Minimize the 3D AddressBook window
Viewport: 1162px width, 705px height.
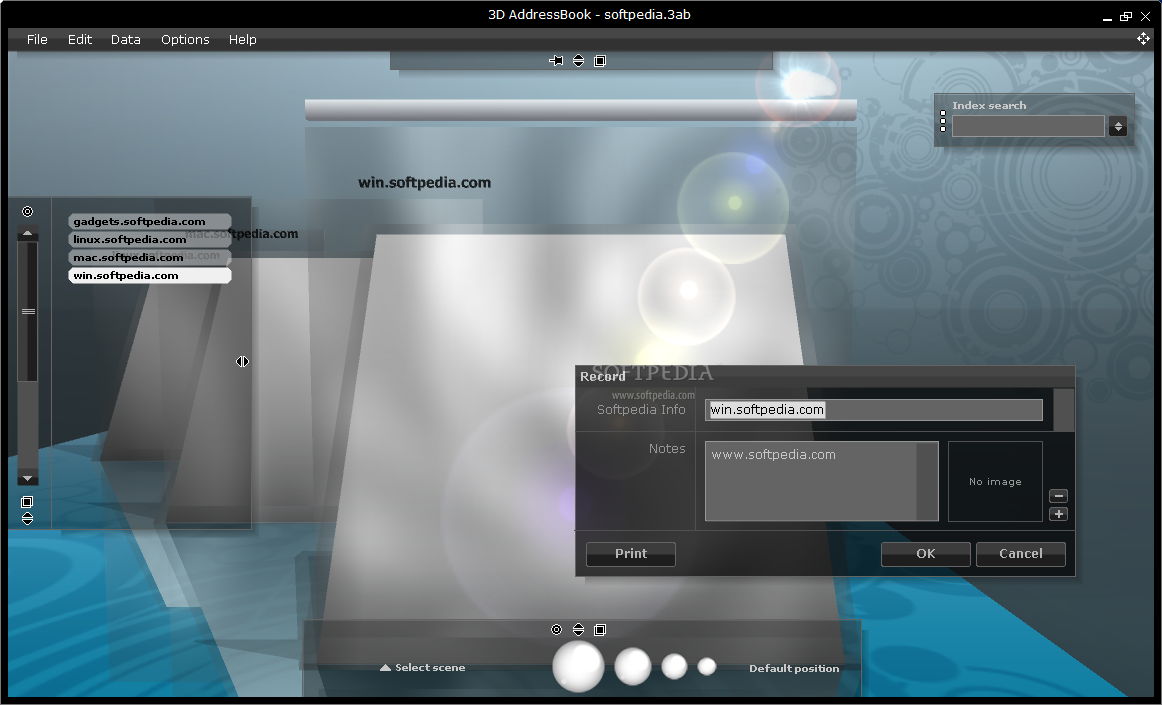pos(1107,19)
